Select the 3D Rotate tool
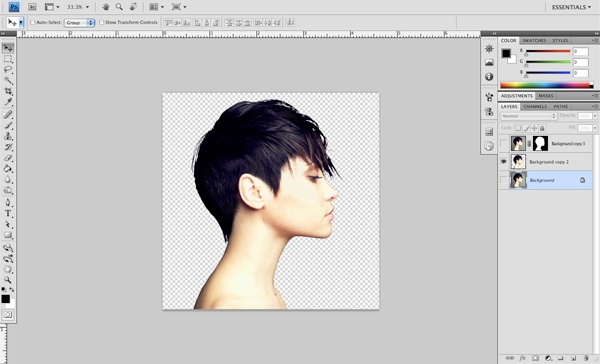This screenshot has height=364, width=600. coord(8,248)
